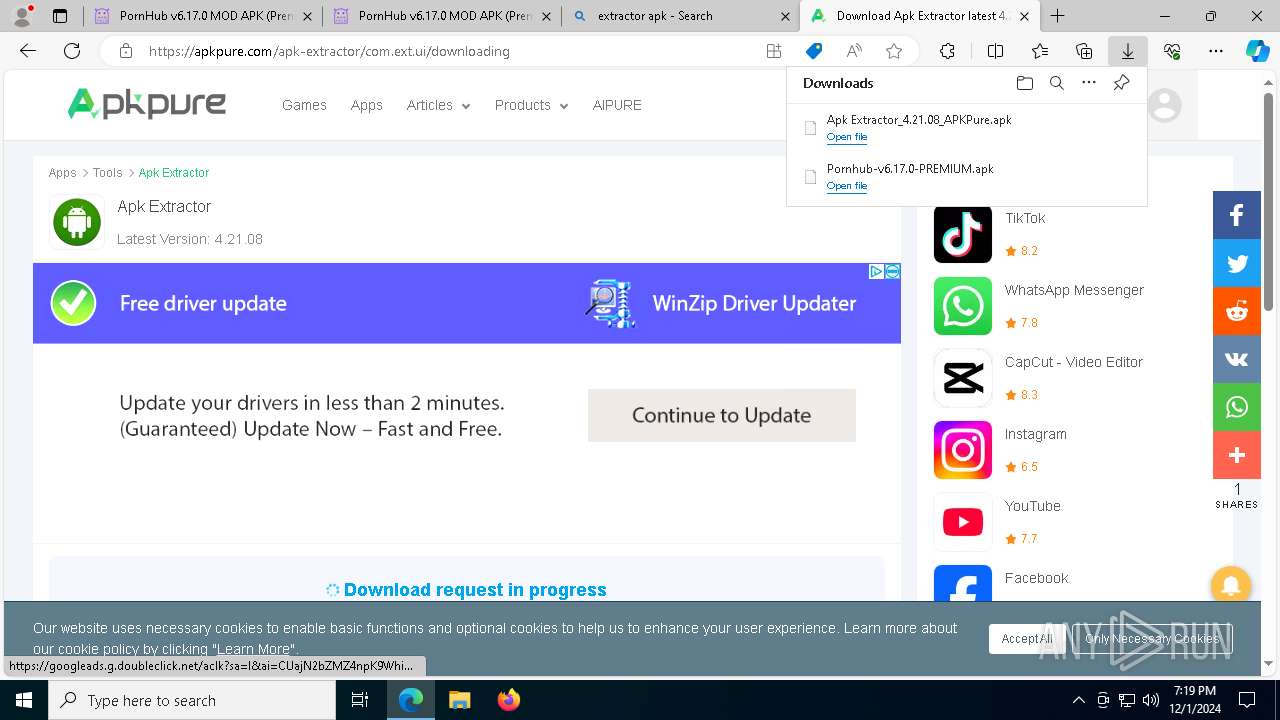The image size is (1280, 720).
Task: Click the Tools breadcrumb link
Action: pyautogui.click(x=108, y=173)
